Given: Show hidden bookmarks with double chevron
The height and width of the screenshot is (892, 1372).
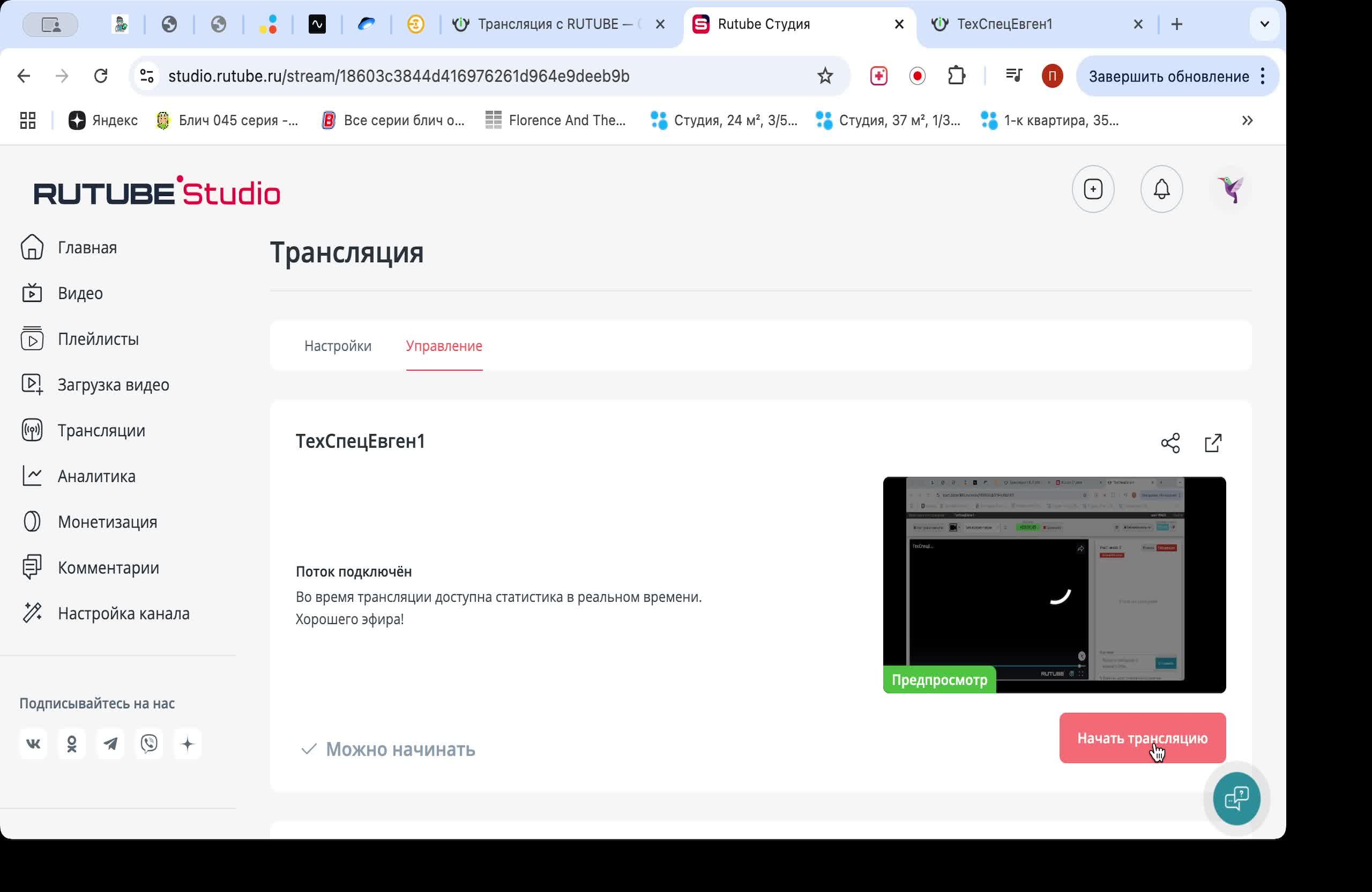Looking at the screenshot, I should pos(1247,121).
